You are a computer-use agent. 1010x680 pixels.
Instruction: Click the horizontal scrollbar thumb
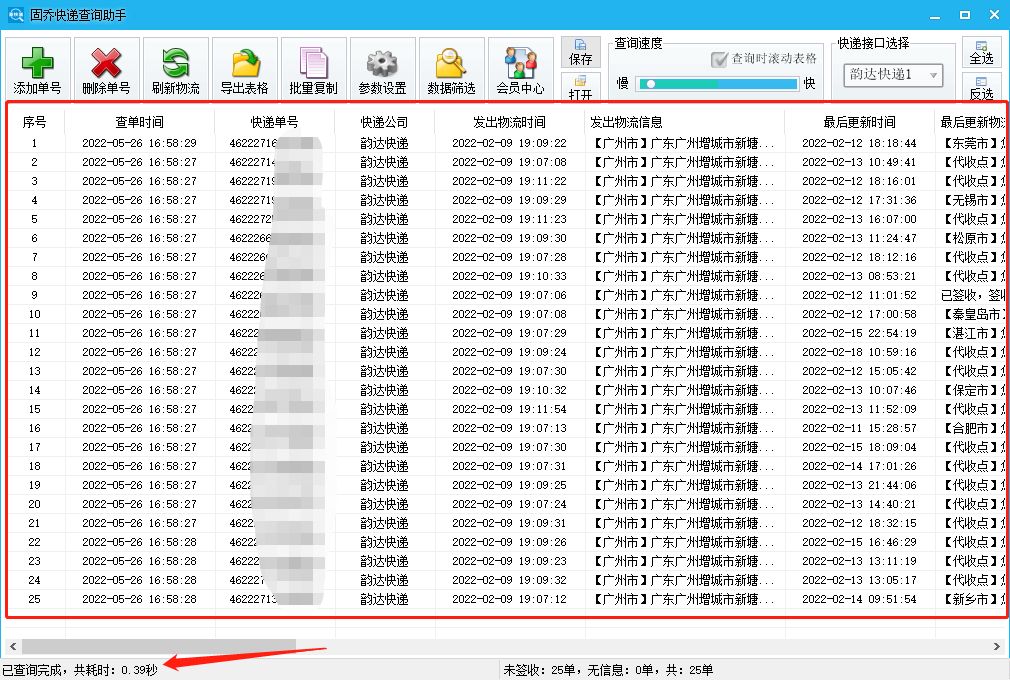pos(158,646)
